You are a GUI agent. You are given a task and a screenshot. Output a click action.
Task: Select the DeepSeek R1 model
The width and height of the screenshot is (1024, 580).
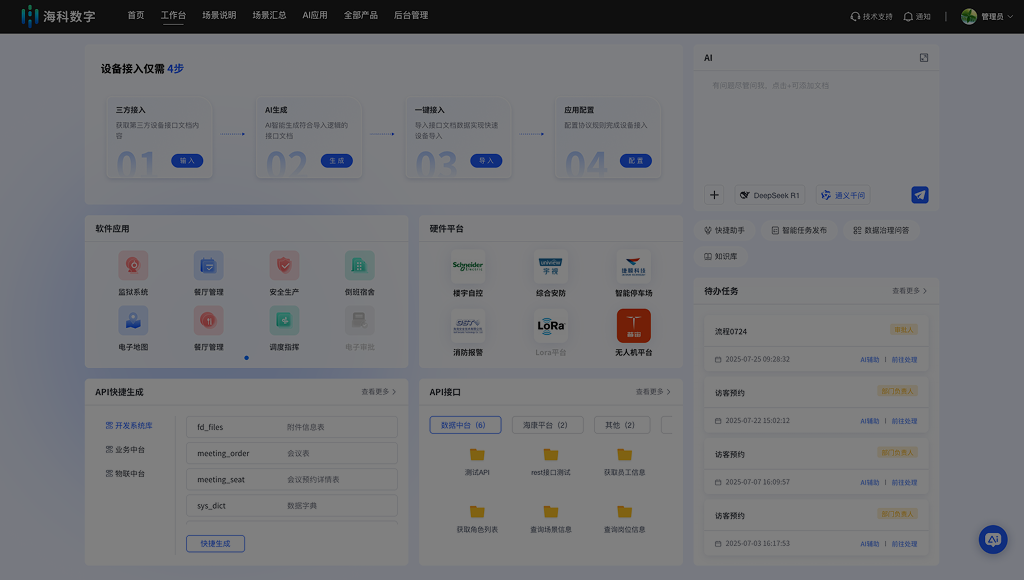click(x=770, y=195)
